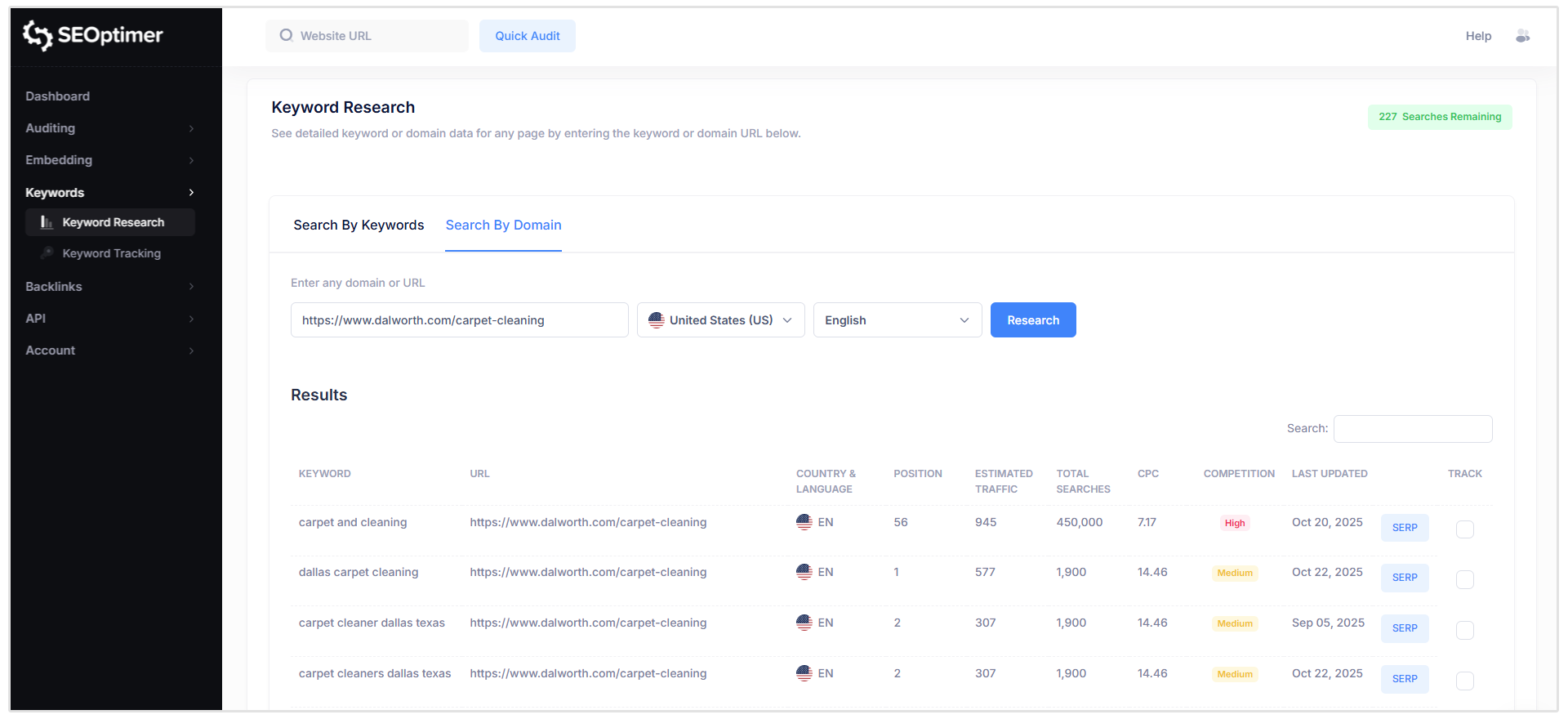Screen dimensions: 1568x719
Task: Click the High competition badge
Action: pos(1234,523)
